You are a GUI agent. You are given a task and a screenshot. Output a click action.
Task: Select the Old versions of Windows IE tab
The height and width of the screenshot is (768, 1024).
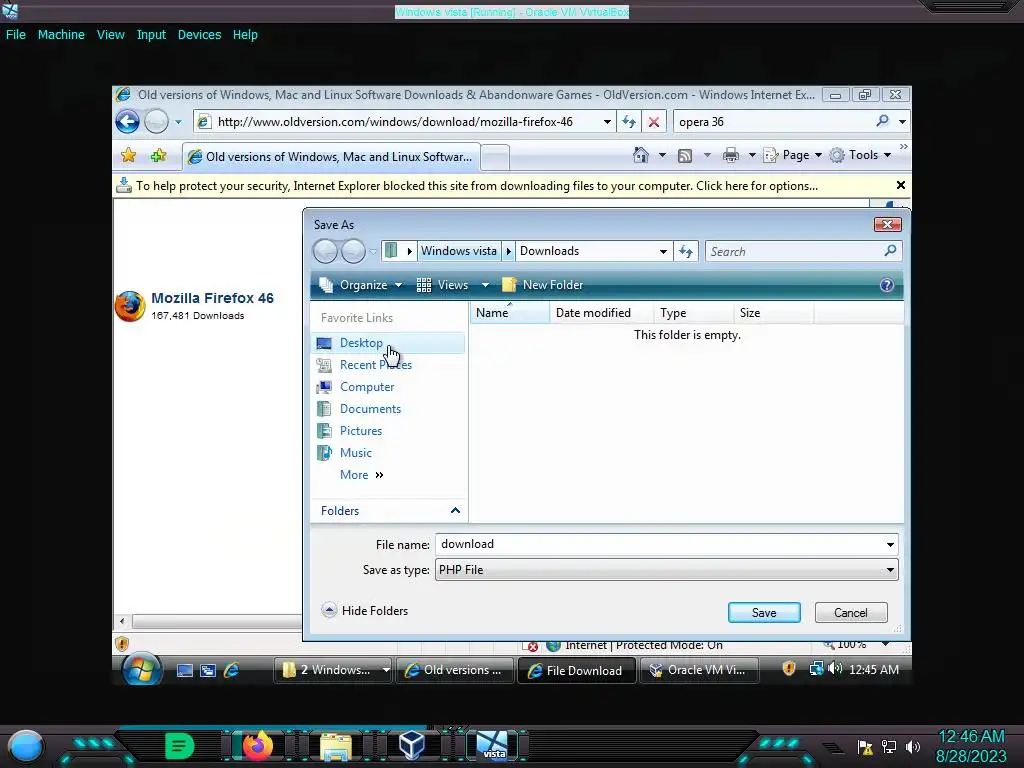coord(330,157)
